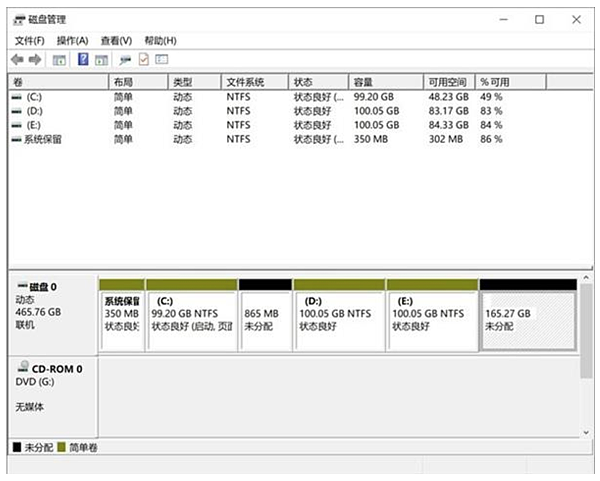Click the Forward arrow toolbar icon
This screenshot has width=600, height=481.
pyautogui.click(x=35, y=60)
